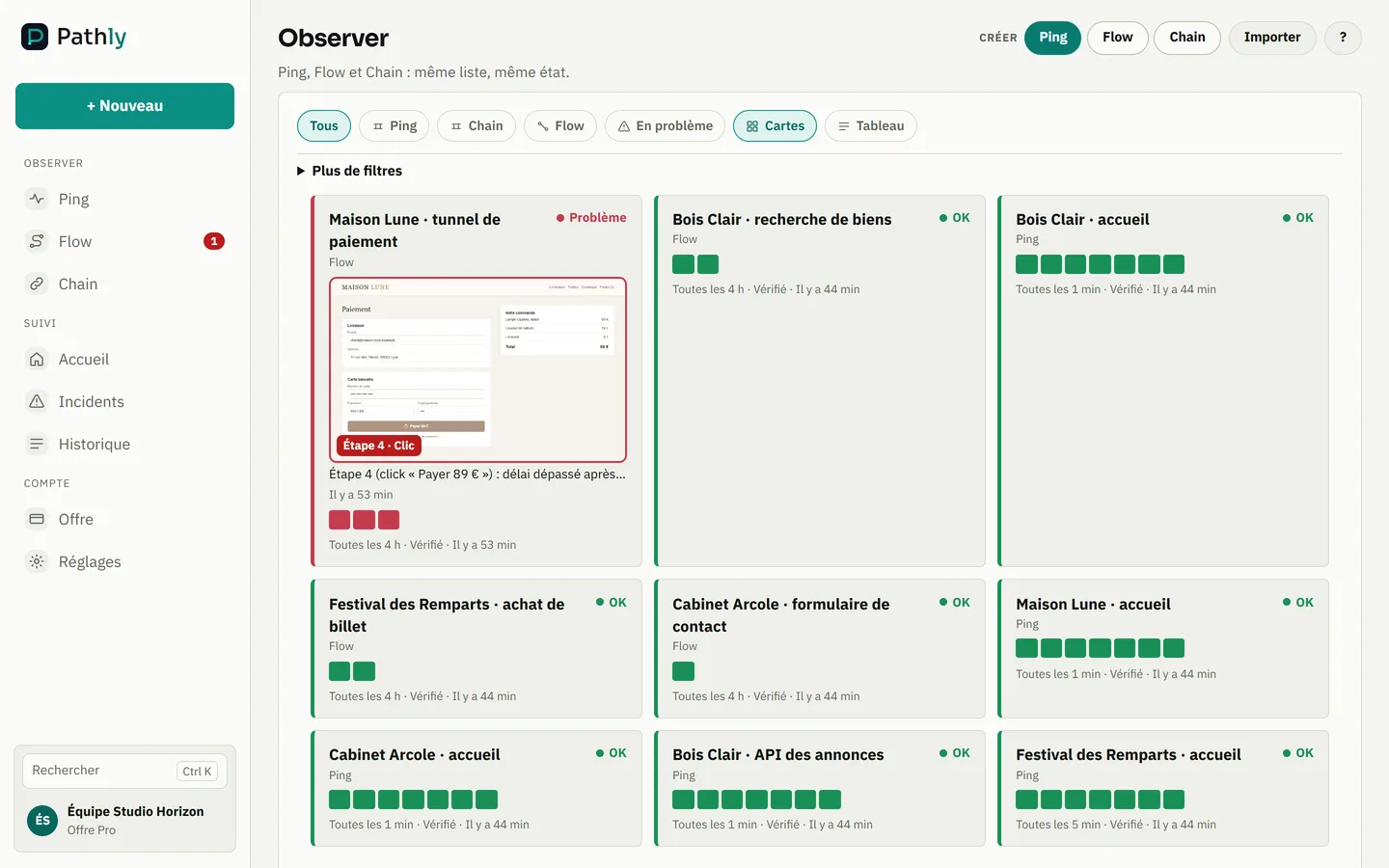The image size is (1389, 868).
Task: Filter list by Chain type
Action: coord(477,126)
